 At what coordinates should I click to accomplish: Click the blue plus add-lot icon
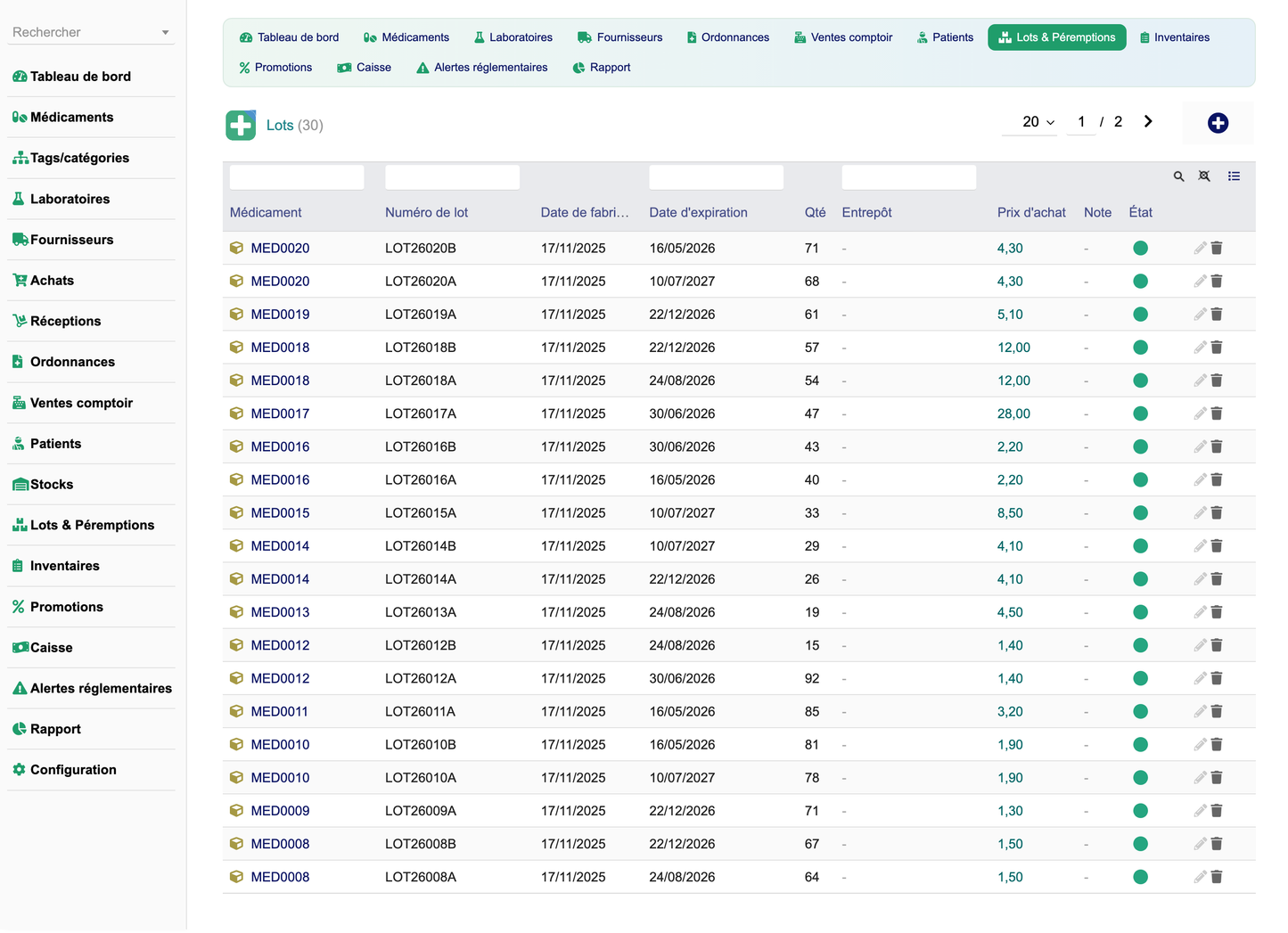1218,123
